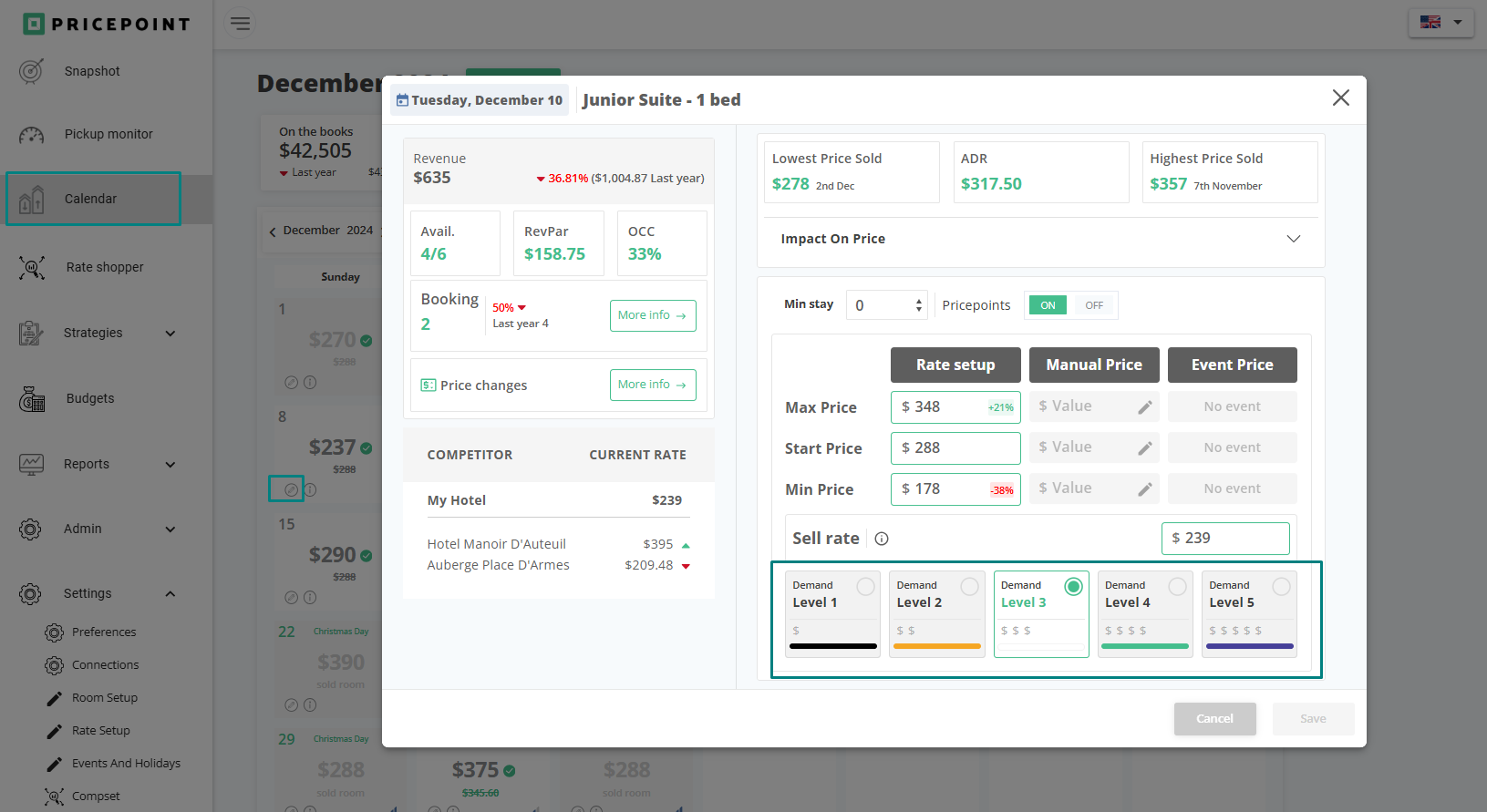The width and height of the screenshot is (1487, 812).
Task: Expand the Strategies sidebar menu
Action: click(170, 334)
